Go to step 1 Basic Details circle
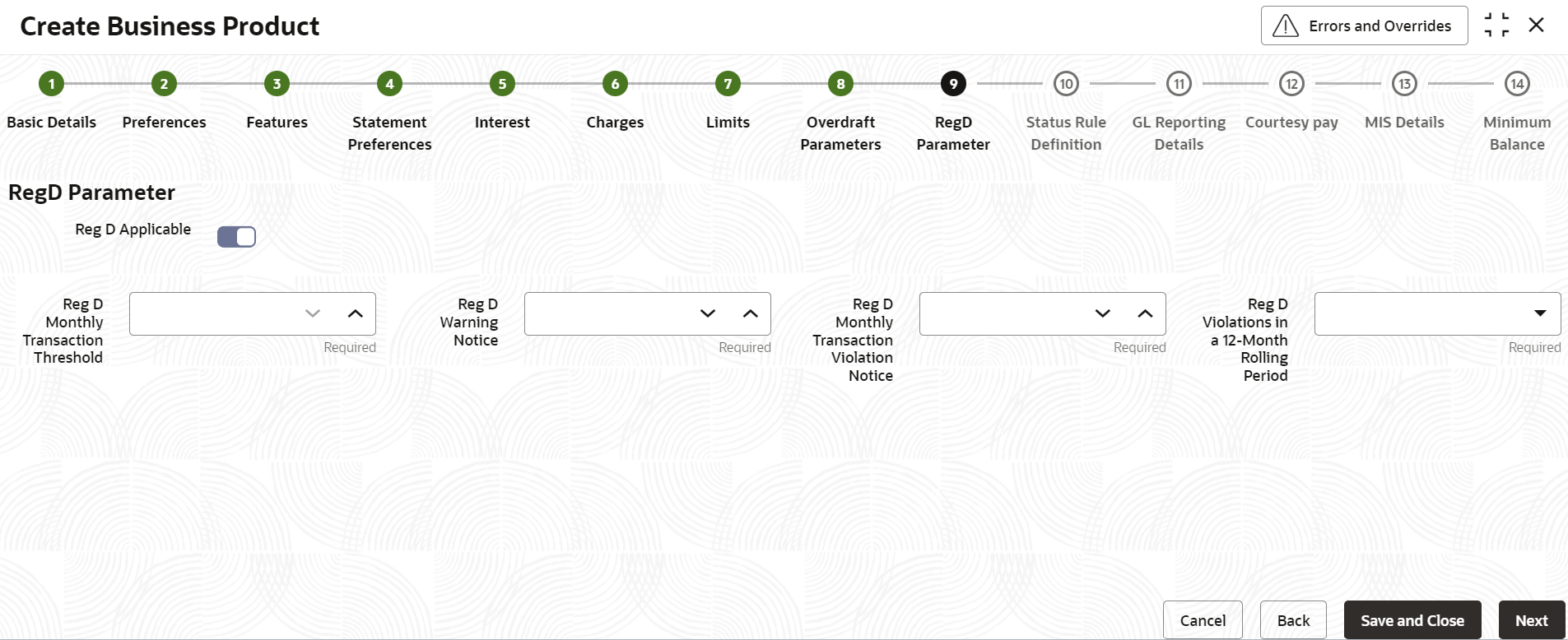The height and width of the screenshot is (640, 1568). pyautogui.click(x=51, y=83)
